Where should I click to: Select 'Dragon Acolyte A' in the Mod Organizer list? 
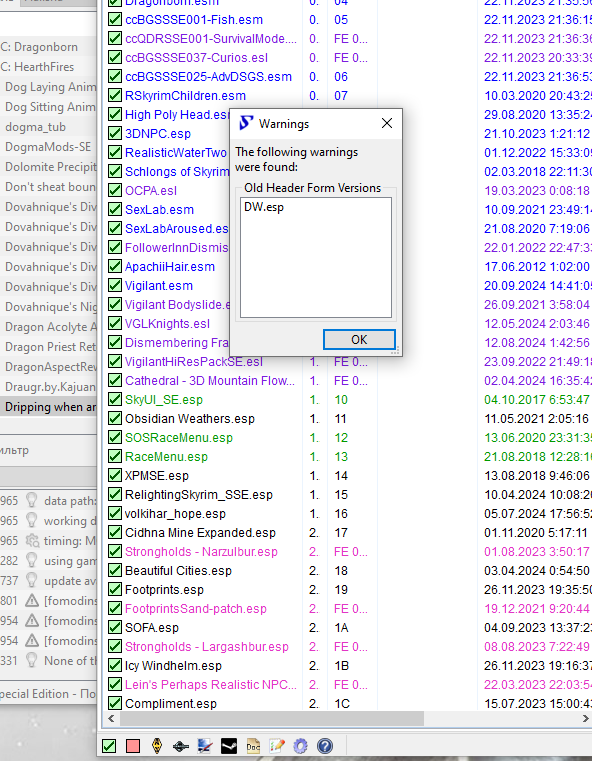[49, 327]
